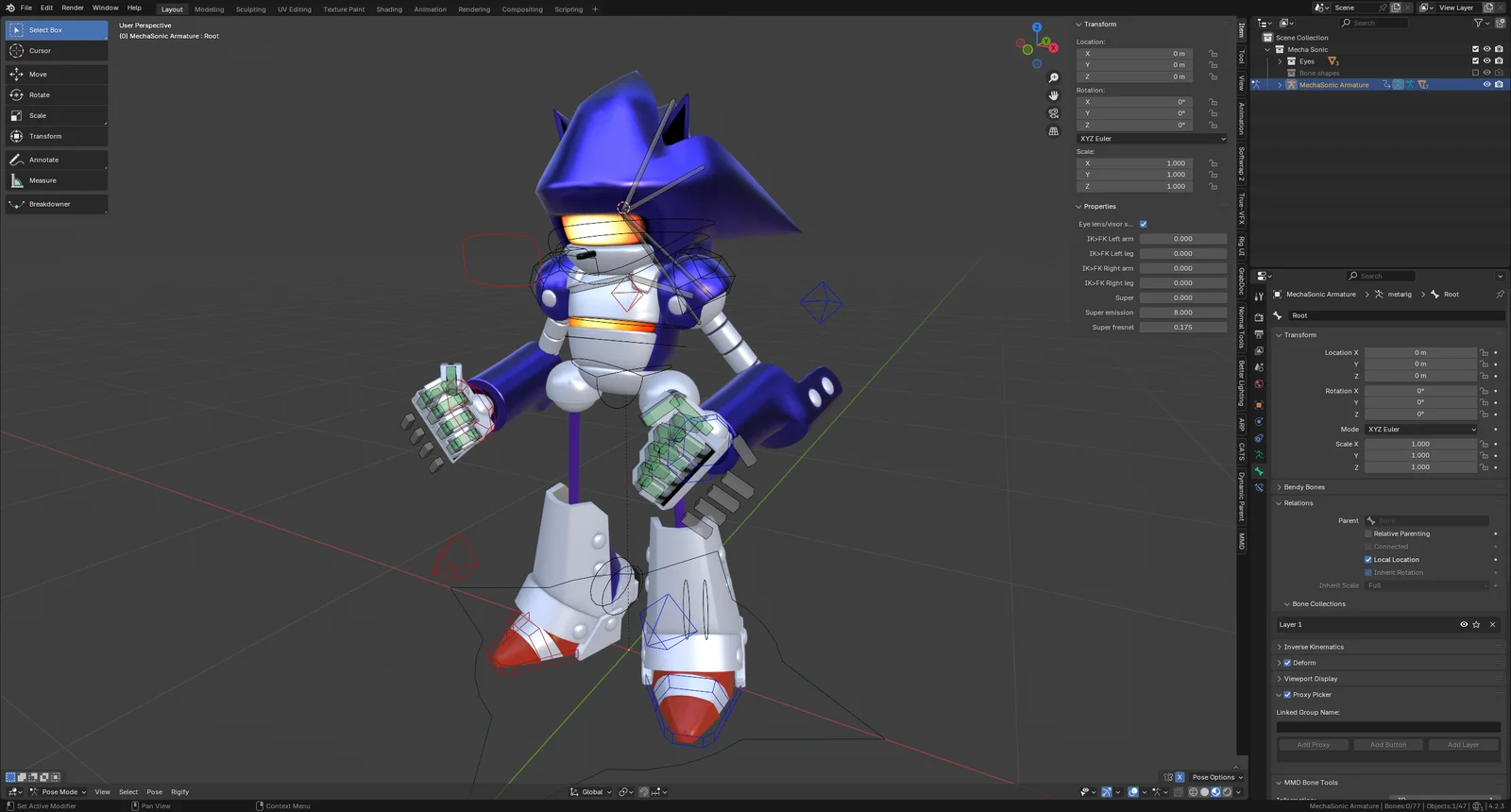This screenshot has width=1511, height=812.
Task: Click Add Proxy button
Action: click(1314, 745)
